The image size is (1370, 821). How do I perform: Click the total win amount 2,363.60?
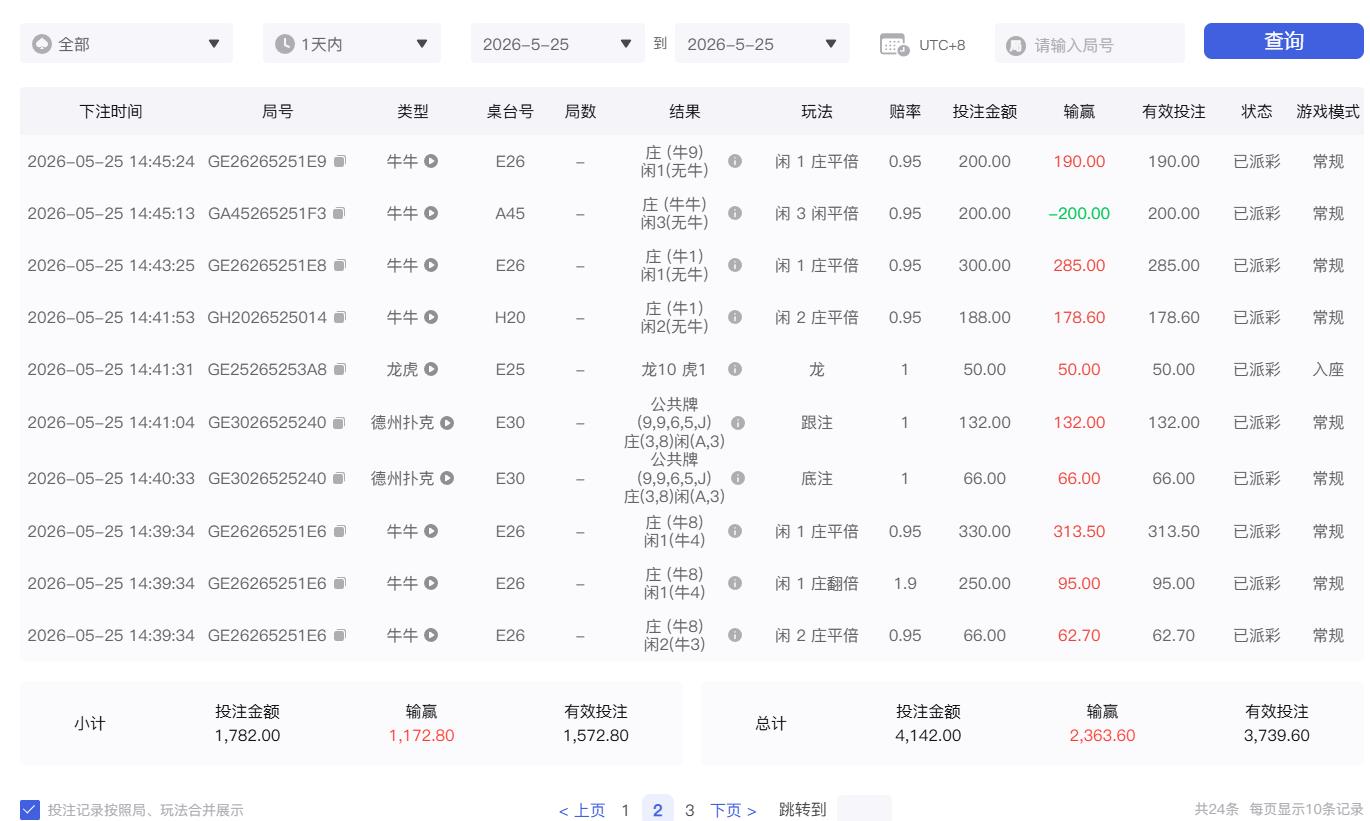coord(1102,735)
